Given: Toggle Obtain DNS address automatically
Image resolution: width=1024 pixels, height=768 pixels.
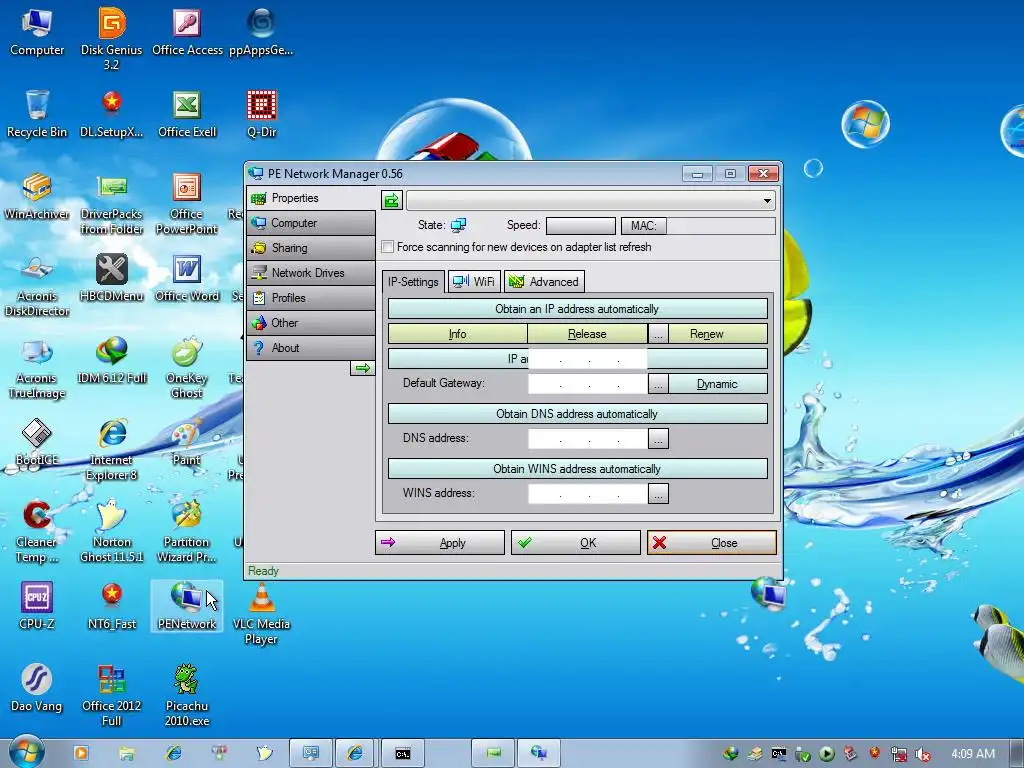Looking at the screenshot, I should point(577,414).
